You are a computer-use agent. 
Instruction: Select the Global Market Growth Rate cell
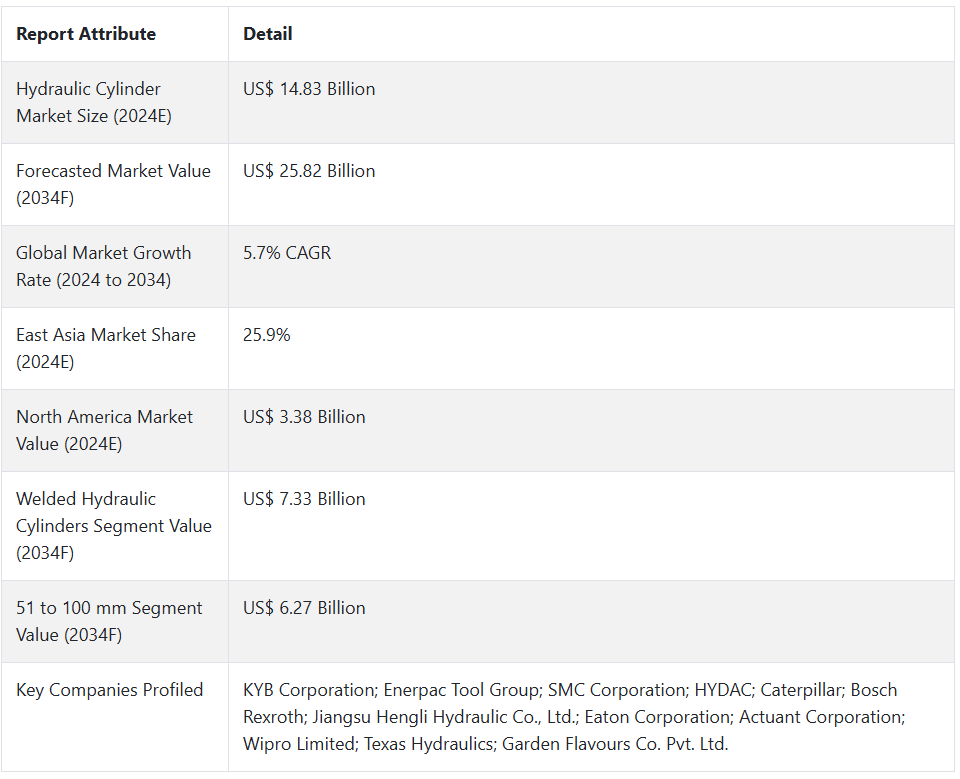pyautogui.click(x=103, y=266)
